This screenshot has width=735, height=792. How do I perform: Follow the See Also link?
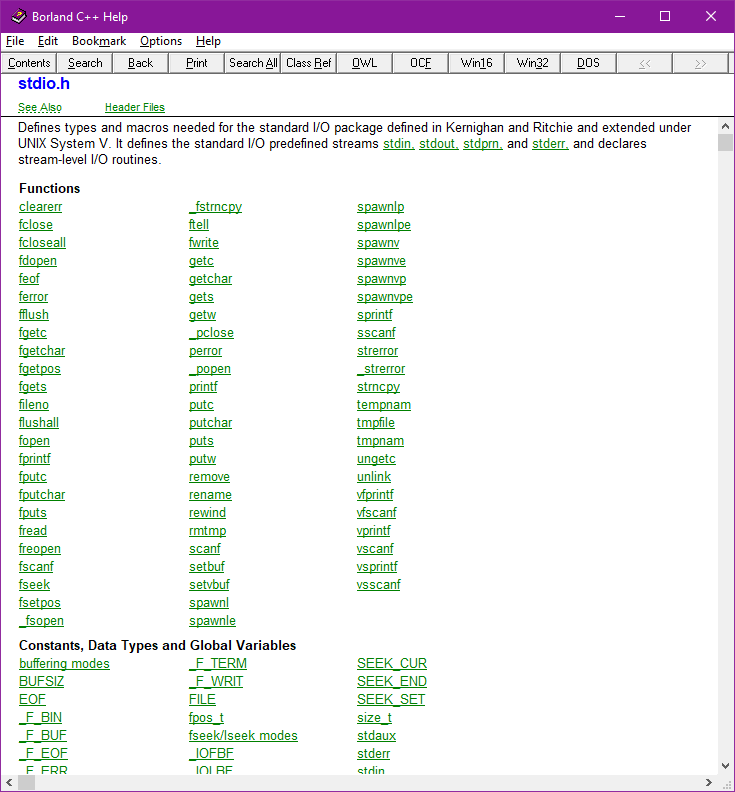[40, 108]
